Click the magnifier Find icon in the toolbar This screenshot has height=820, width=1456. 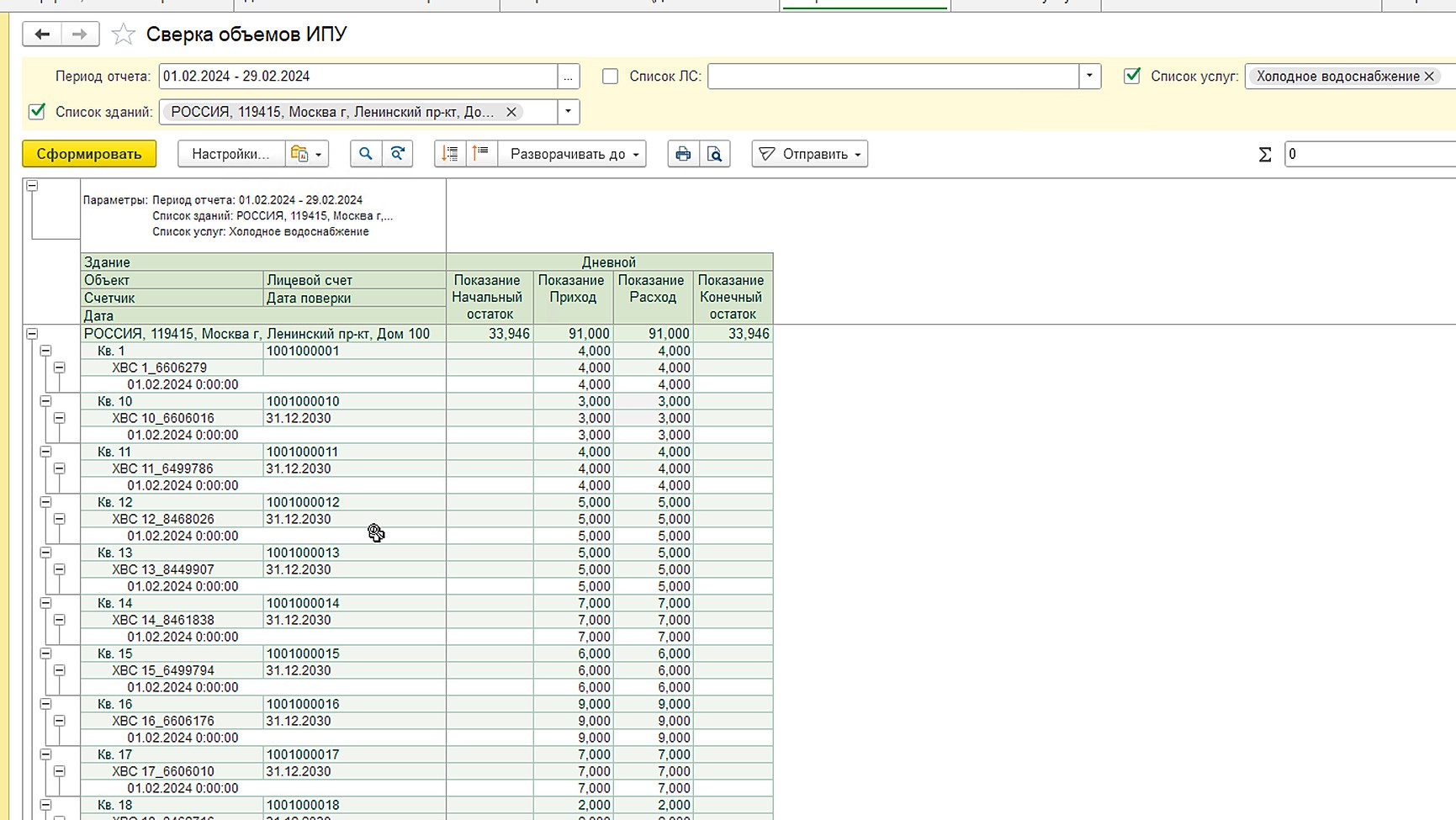pyautogui.click(x=366, y=154)
